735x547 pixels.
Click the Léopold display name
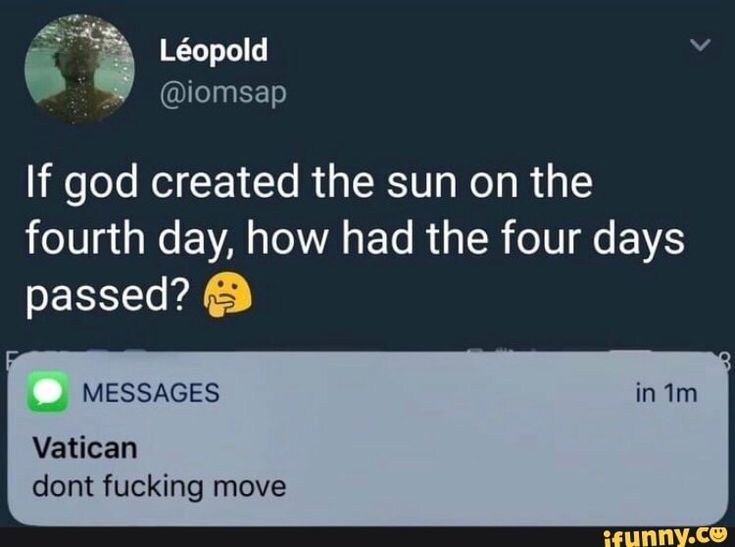coord(214,50)
